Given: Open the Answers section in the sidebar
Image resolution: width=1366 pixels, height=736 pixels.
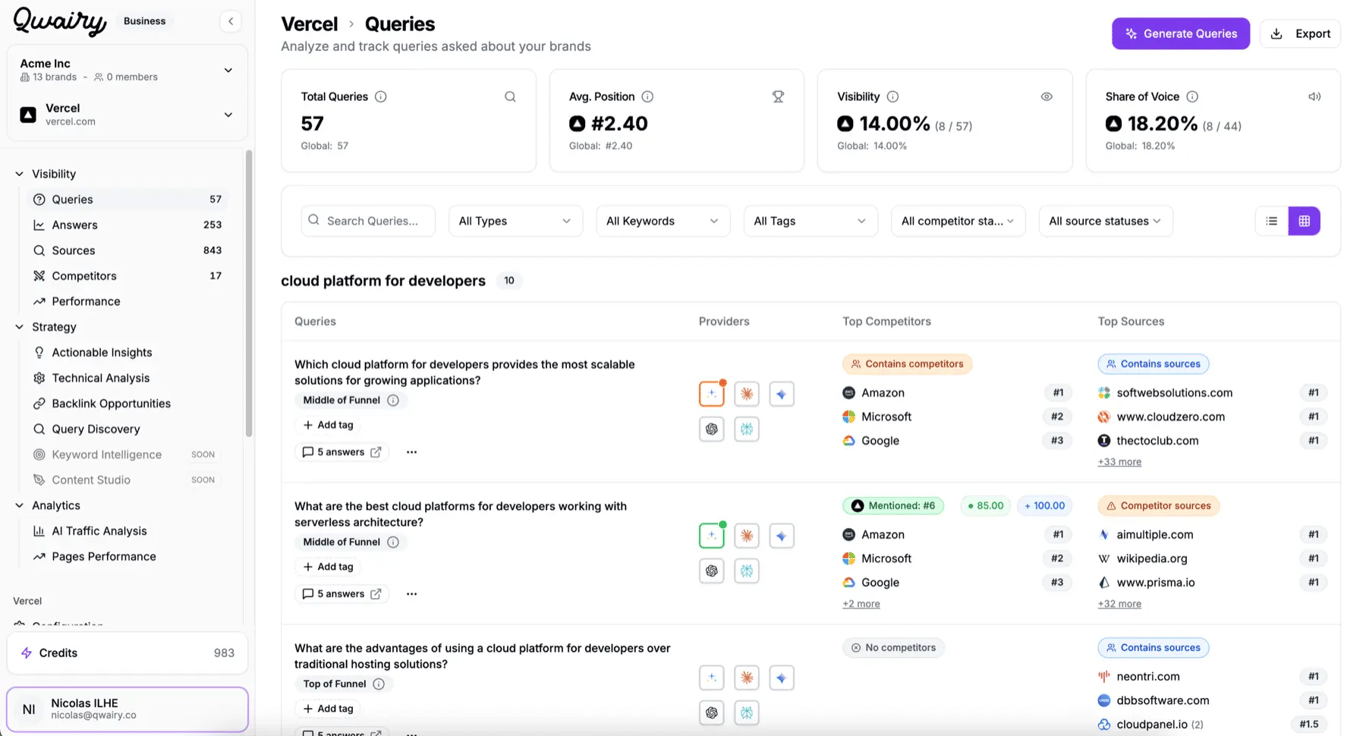Looking at the screenshot, I should pyautogui.click(x=75, y=224).
